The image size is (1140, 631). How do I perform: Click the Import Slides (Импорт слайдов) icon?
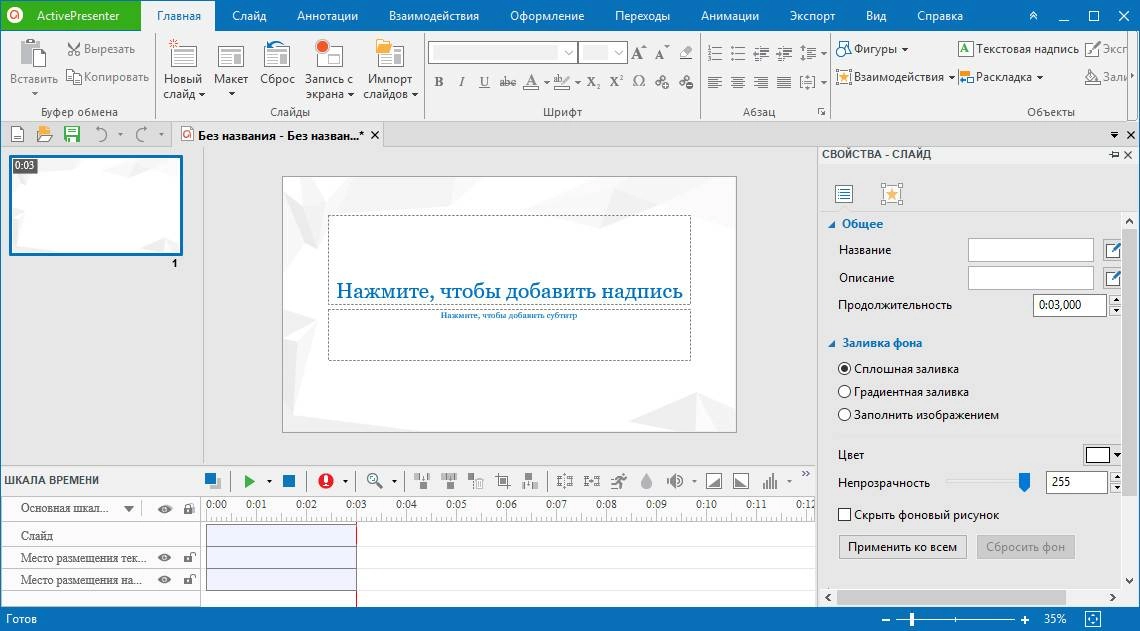tap(390, 55)
